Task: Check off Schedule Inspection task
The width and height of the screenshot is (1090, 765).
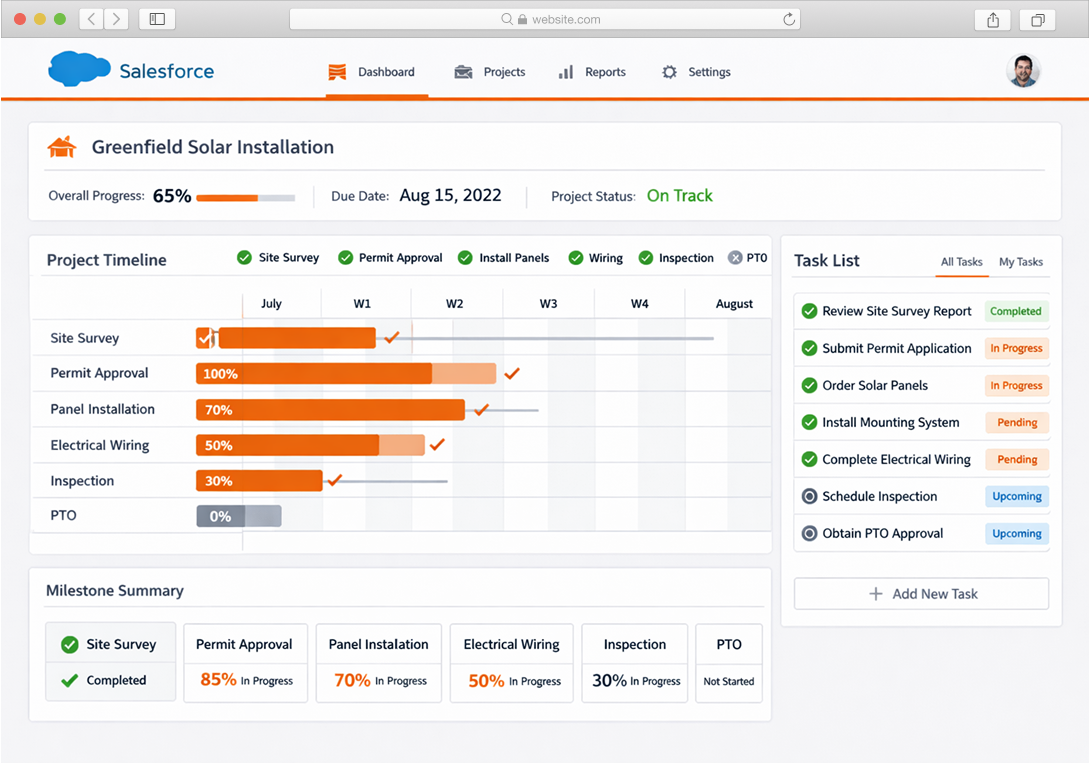Action: [x=810, y=497]
